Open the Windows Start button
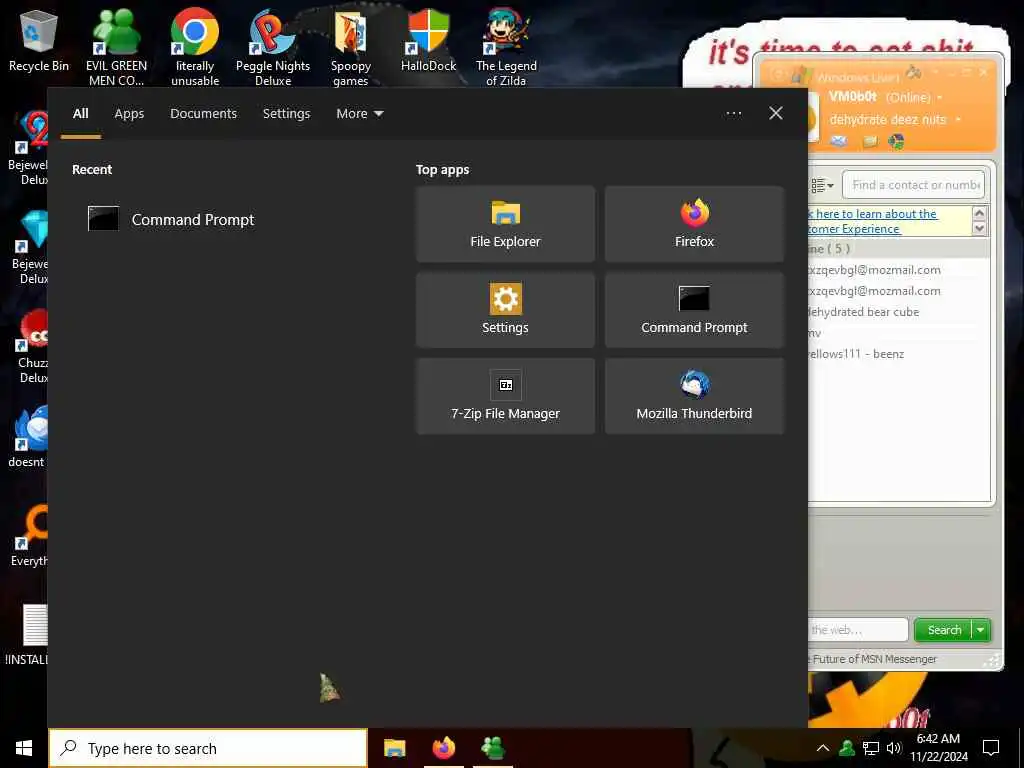 coord(24,748)
